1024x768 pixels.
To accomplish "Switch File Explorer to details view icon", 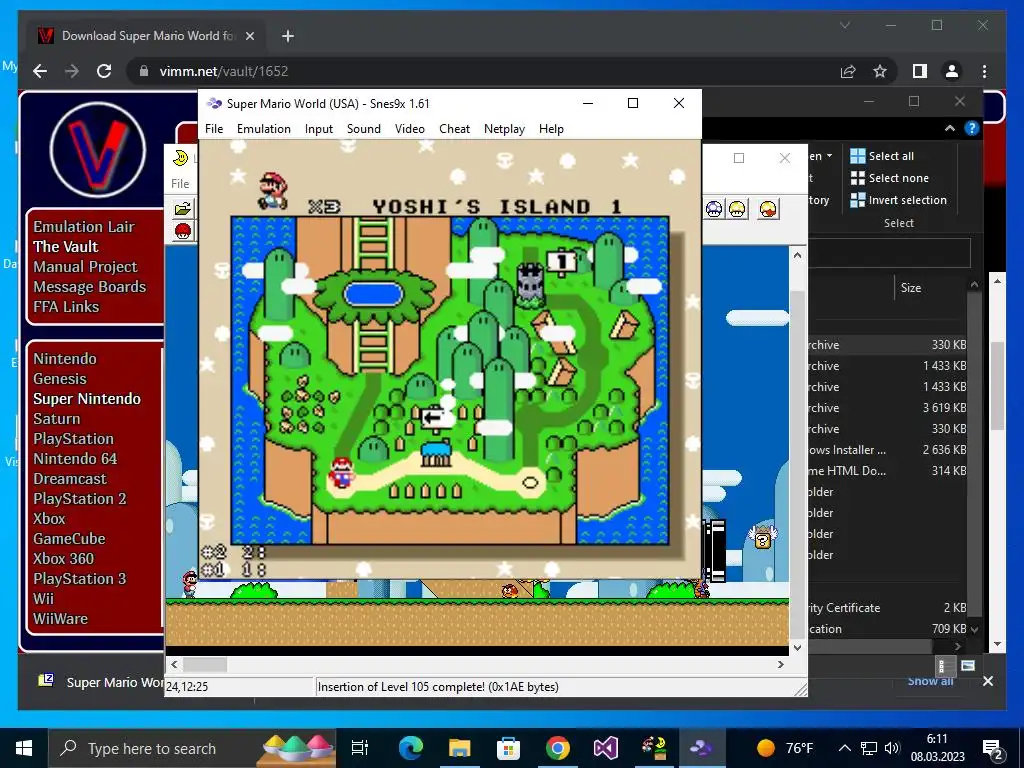I will pyautogui.click(x=942, y=666).
